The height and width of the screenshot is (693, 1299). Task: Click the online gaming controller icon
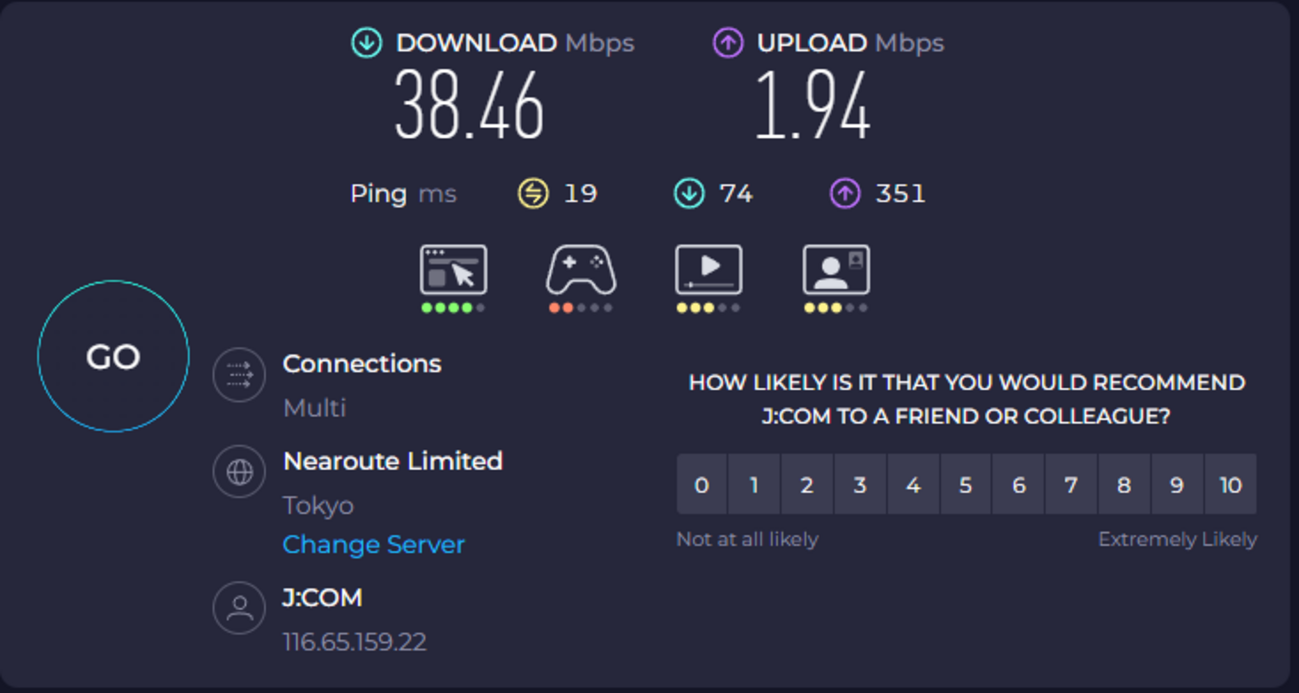point(580,270)
